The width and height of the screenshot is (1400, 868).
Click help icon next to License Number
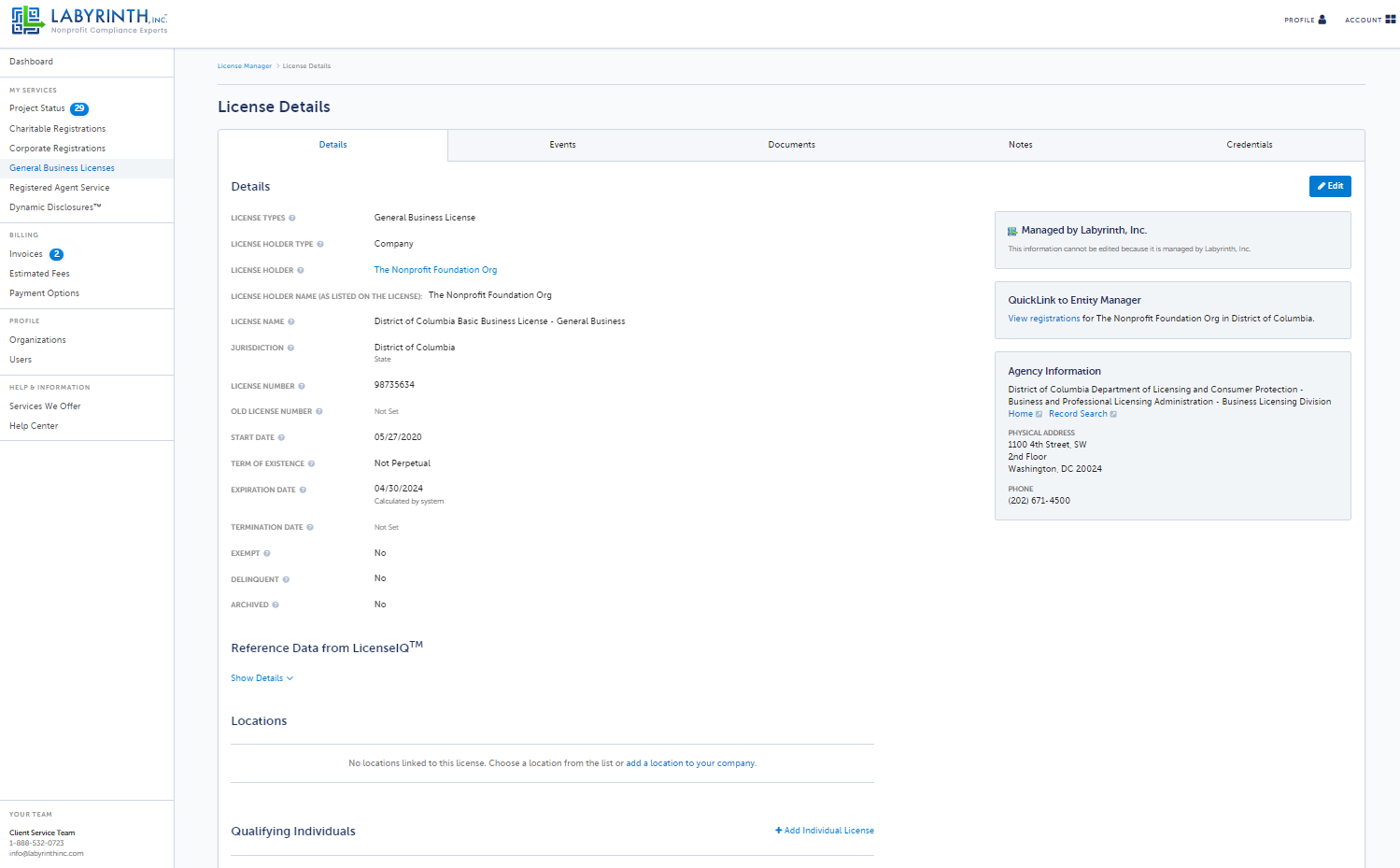coord(302,386)
